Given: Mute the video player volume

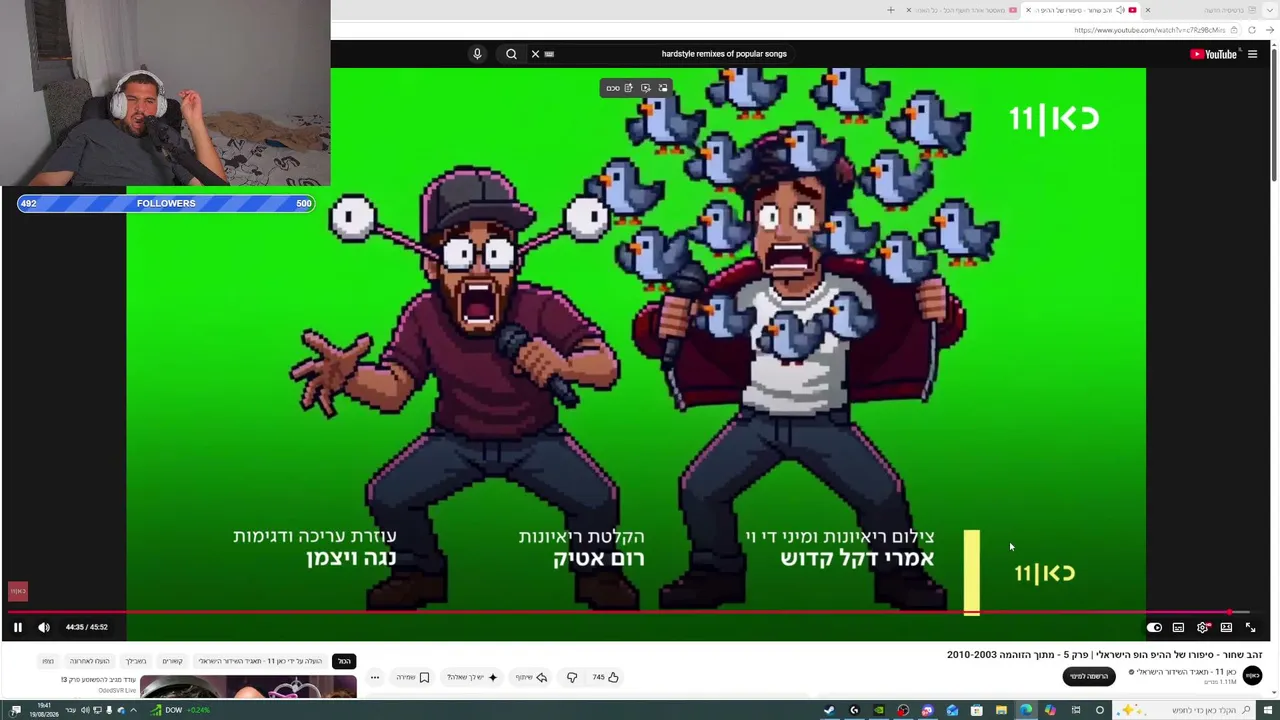Looking at the screenshot, I should (44, 627).
